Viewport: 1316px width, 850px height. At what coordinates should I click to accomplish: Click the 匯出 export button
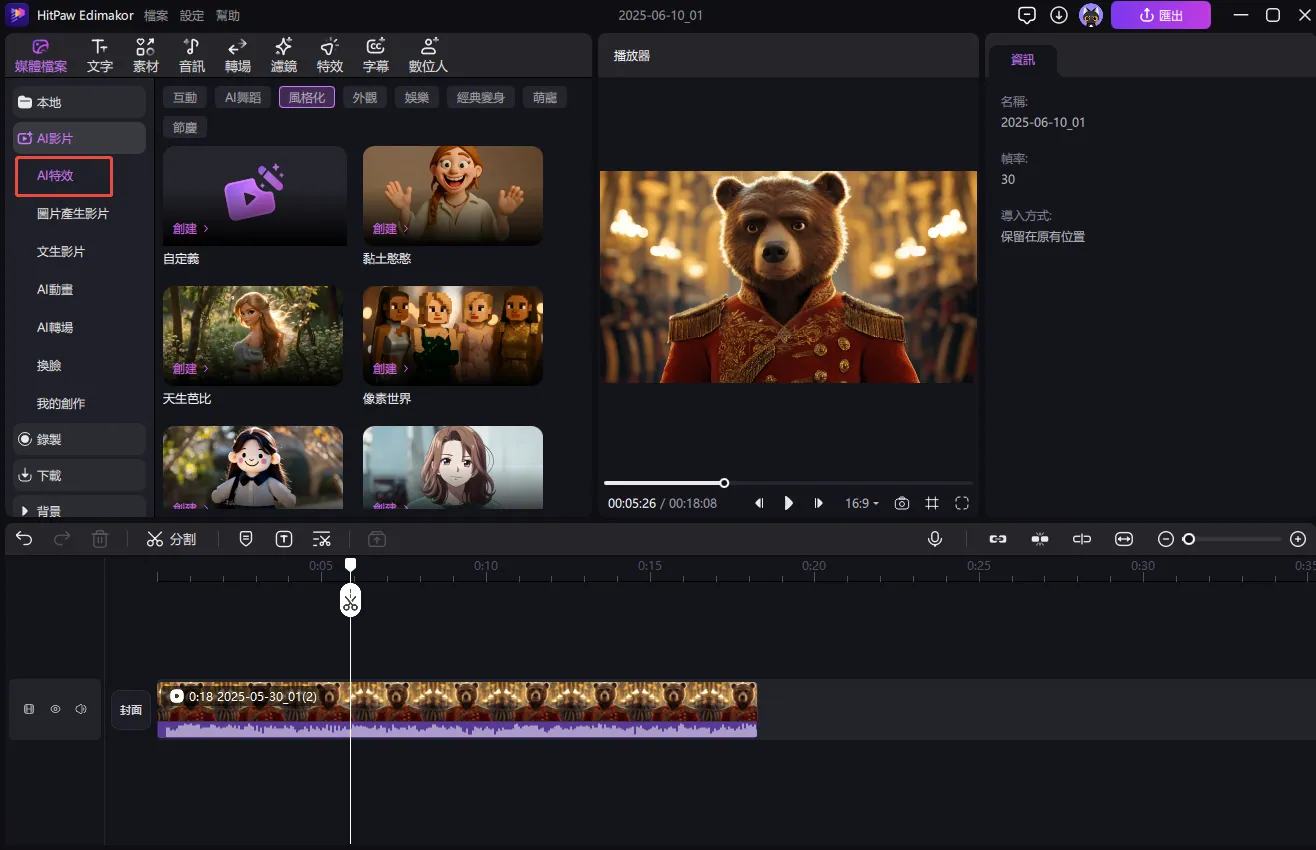(1161, 15)
